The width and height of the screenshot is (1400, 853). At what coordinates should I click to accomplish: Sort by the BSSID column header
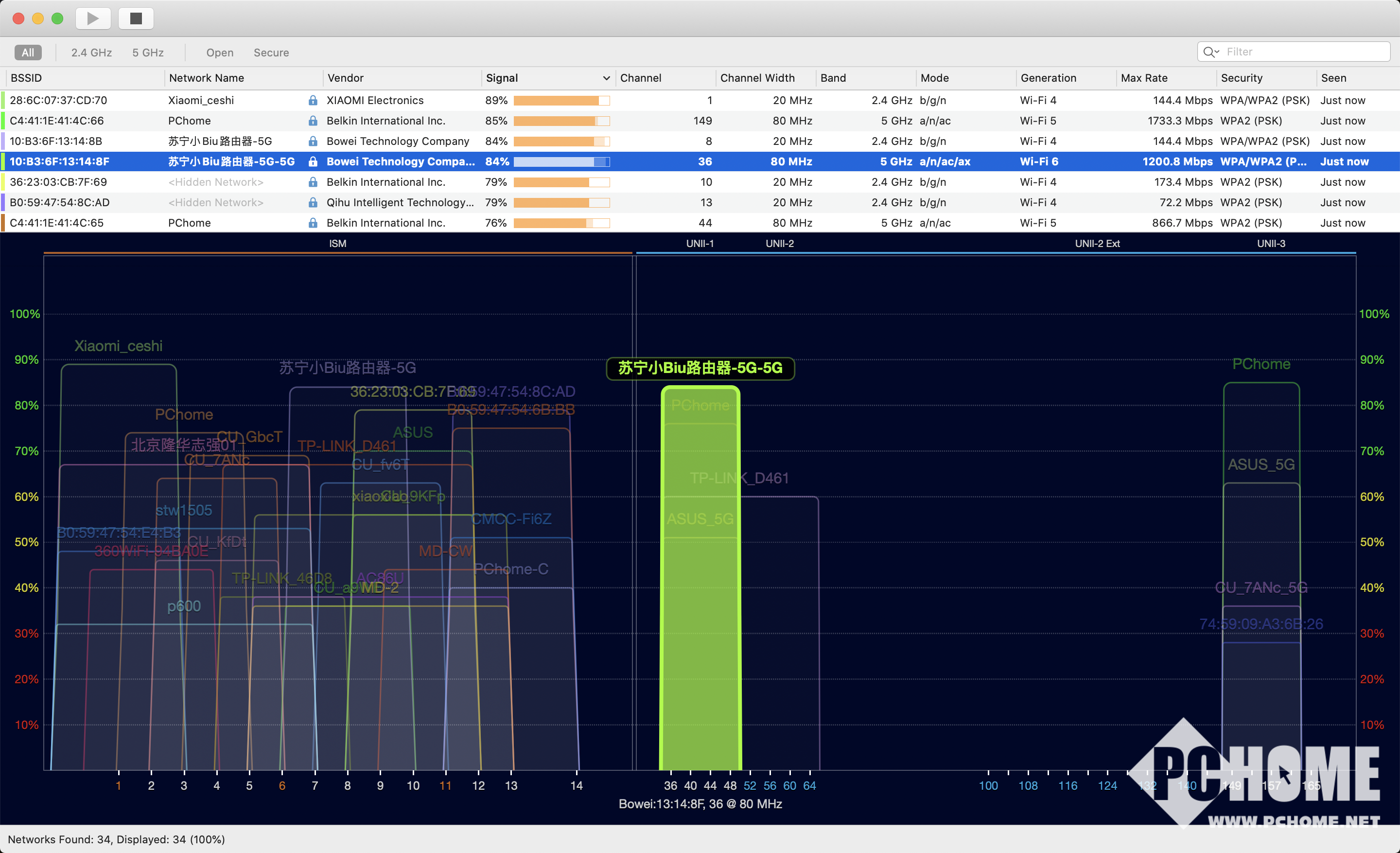pyautogui.click(x=85, y=78)
